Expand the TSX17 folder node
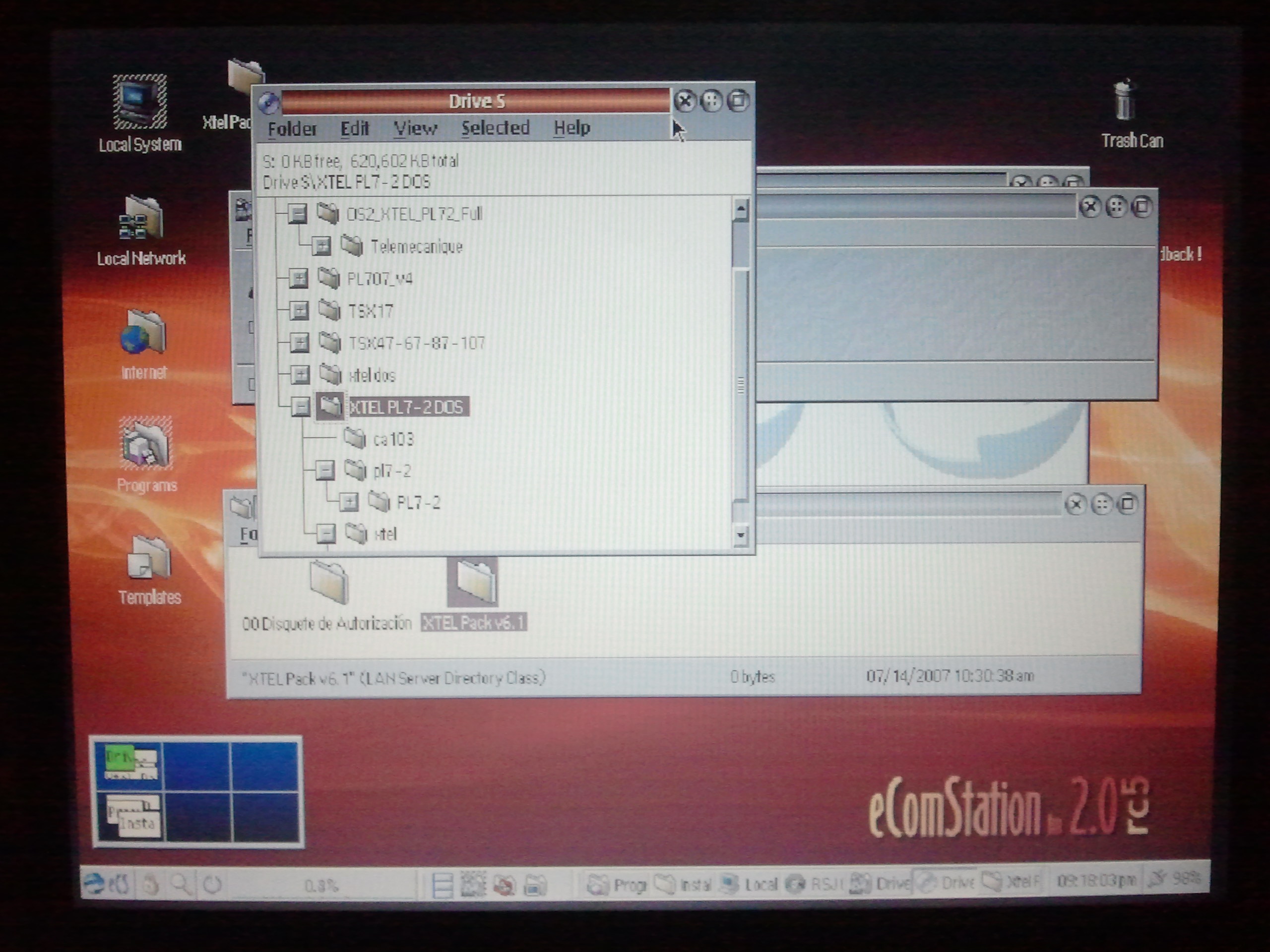1270x952 pixels. click(x=299, y=311)
